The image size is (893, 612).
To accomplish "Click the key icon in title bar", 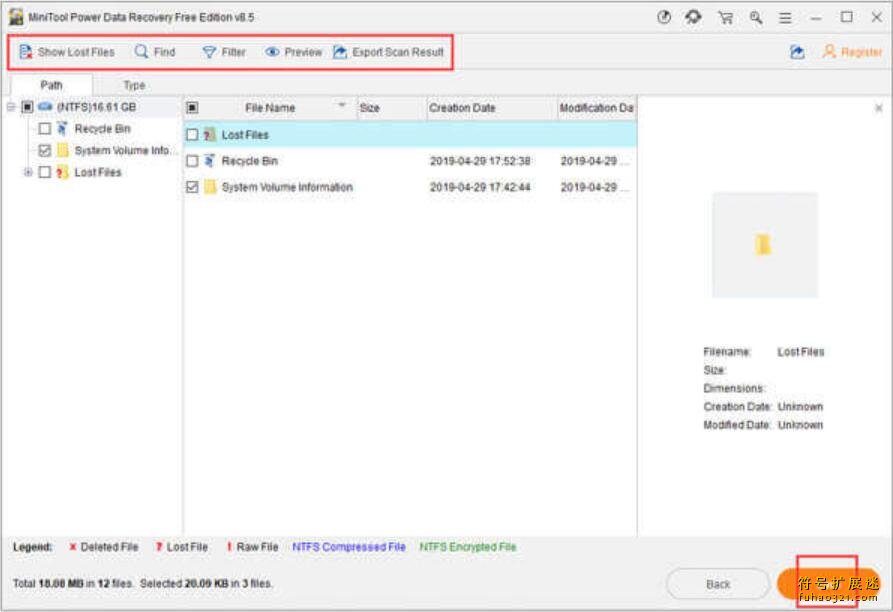I will [756, 17].
